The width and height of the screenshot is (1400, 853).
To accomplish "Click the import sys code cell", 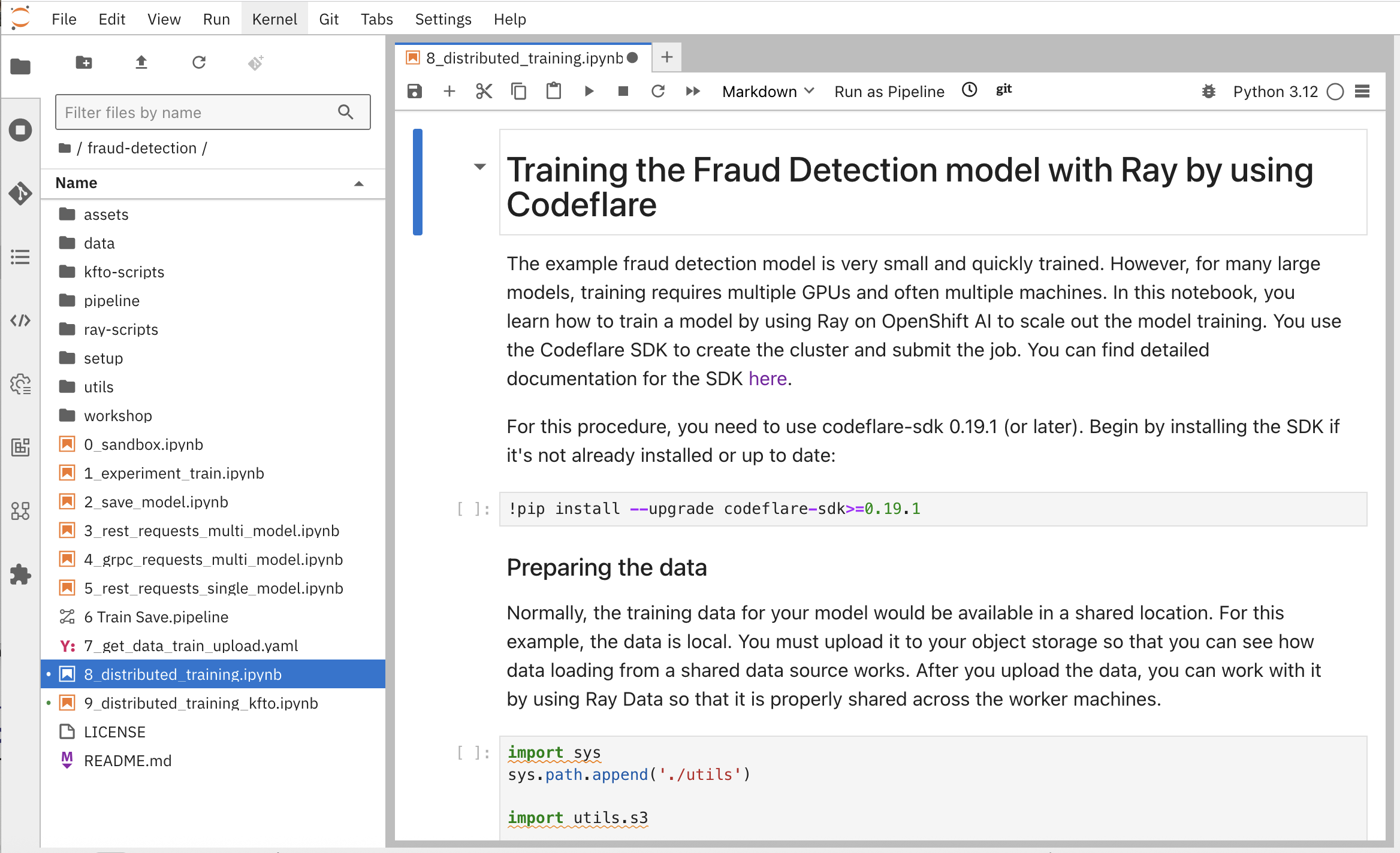I will (933, 788).
